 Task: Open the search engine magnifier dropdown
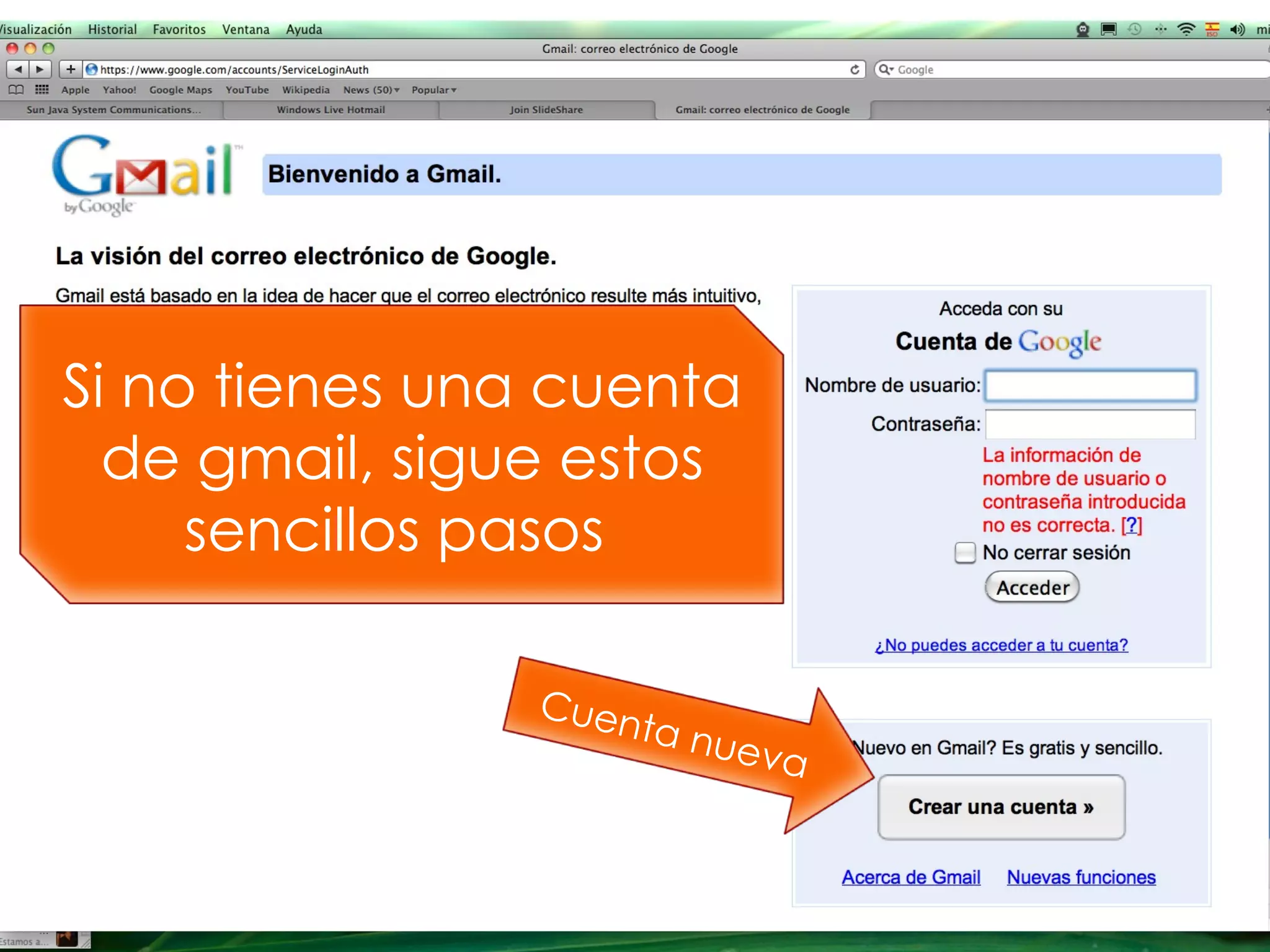pyautogui.click(x=886, y=69)
